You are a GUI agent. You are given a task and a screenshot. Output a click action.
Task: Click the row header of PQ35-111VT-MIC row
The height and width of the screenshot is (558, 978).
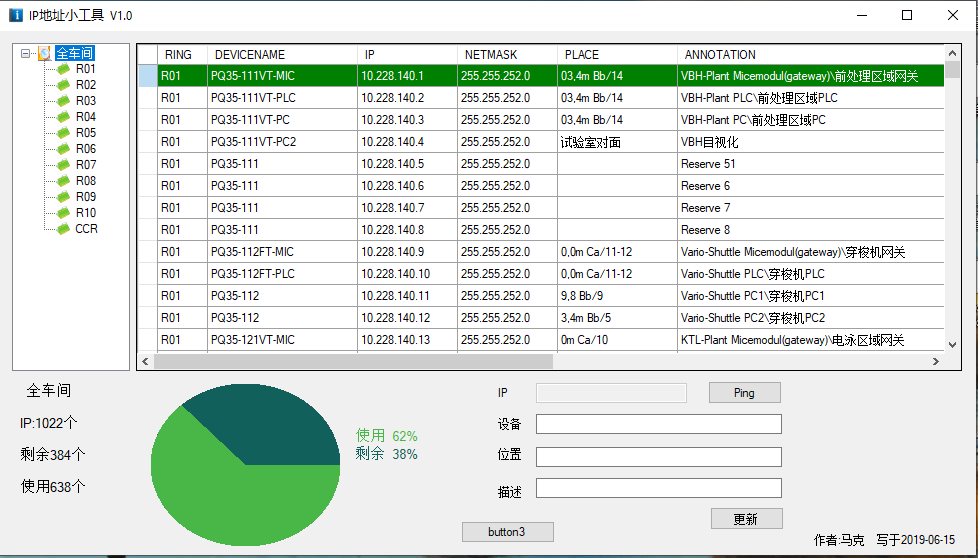point(147,76)
